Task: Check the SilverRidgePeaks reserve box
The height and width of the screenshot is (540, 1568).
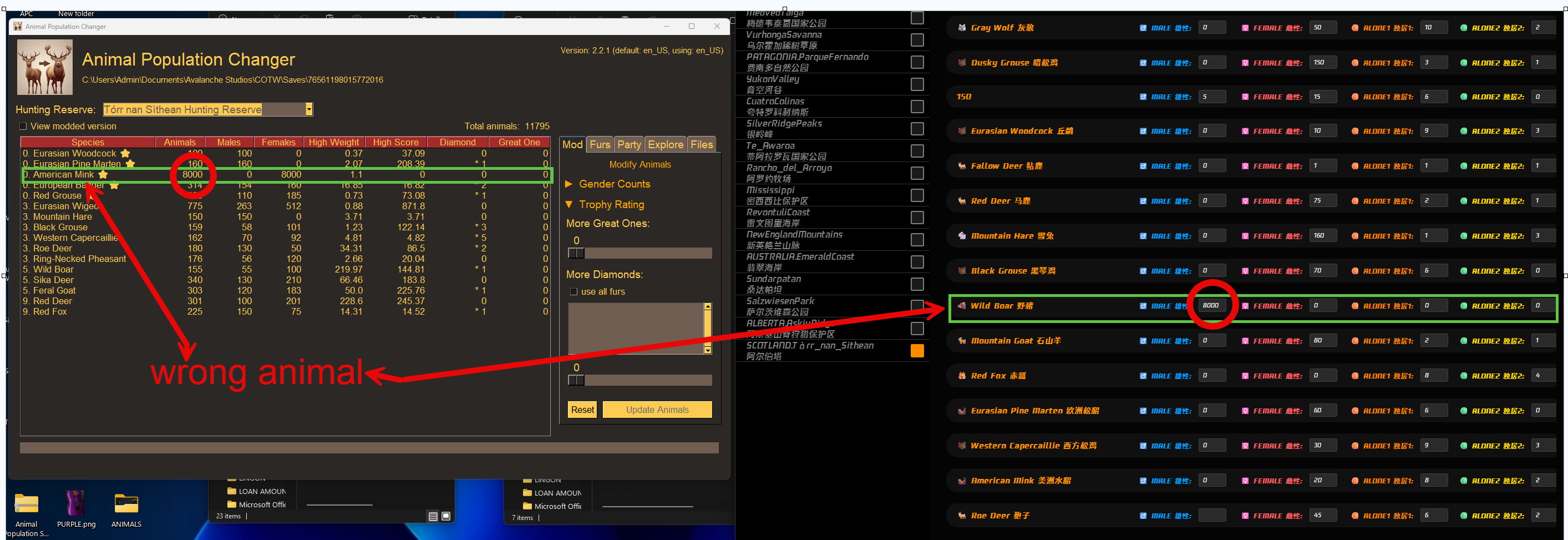Action: [x=917, y=128]
